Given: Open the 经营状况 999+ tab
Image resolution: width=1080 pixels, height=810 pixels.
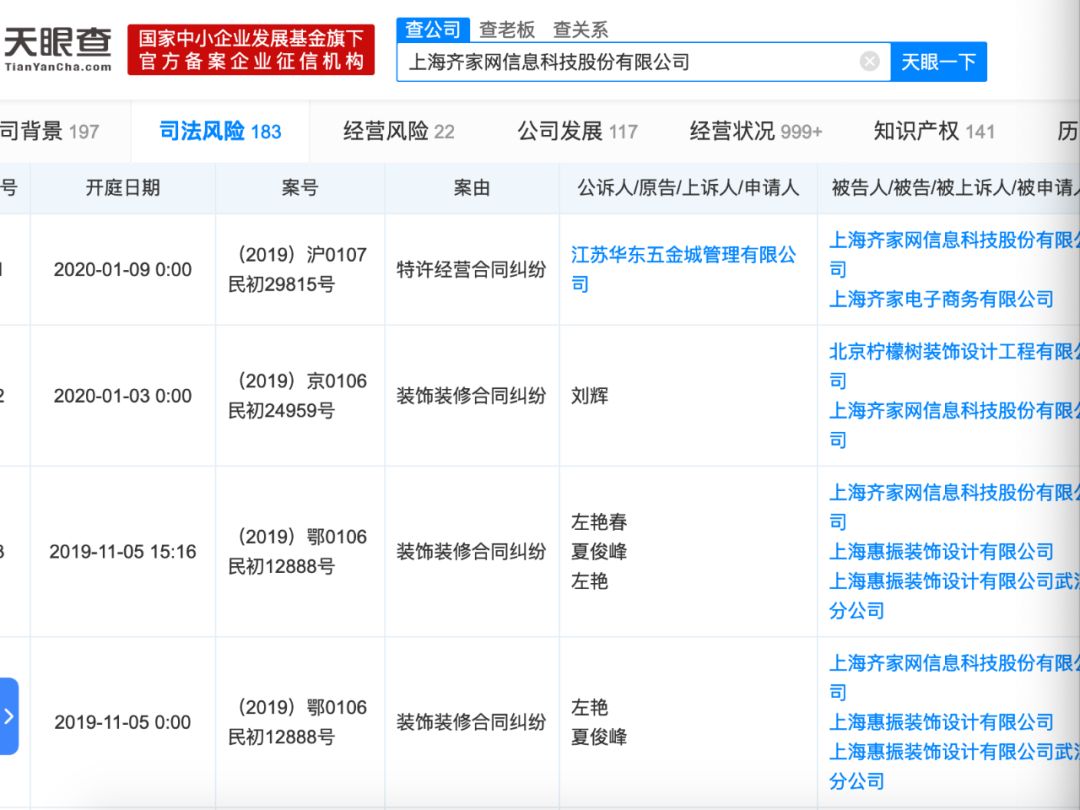Looking at the screenshot, I should [x=756, y=131].
